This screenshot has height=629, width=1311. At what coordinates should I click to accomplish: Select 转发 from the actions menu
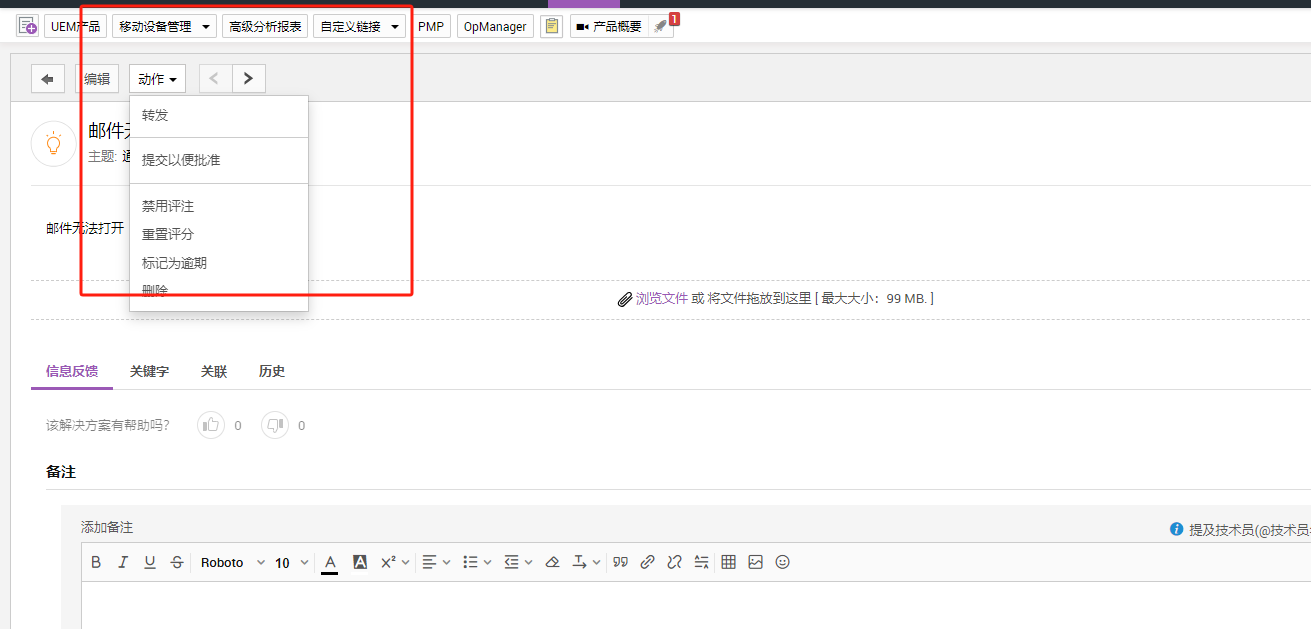(155, 115)
